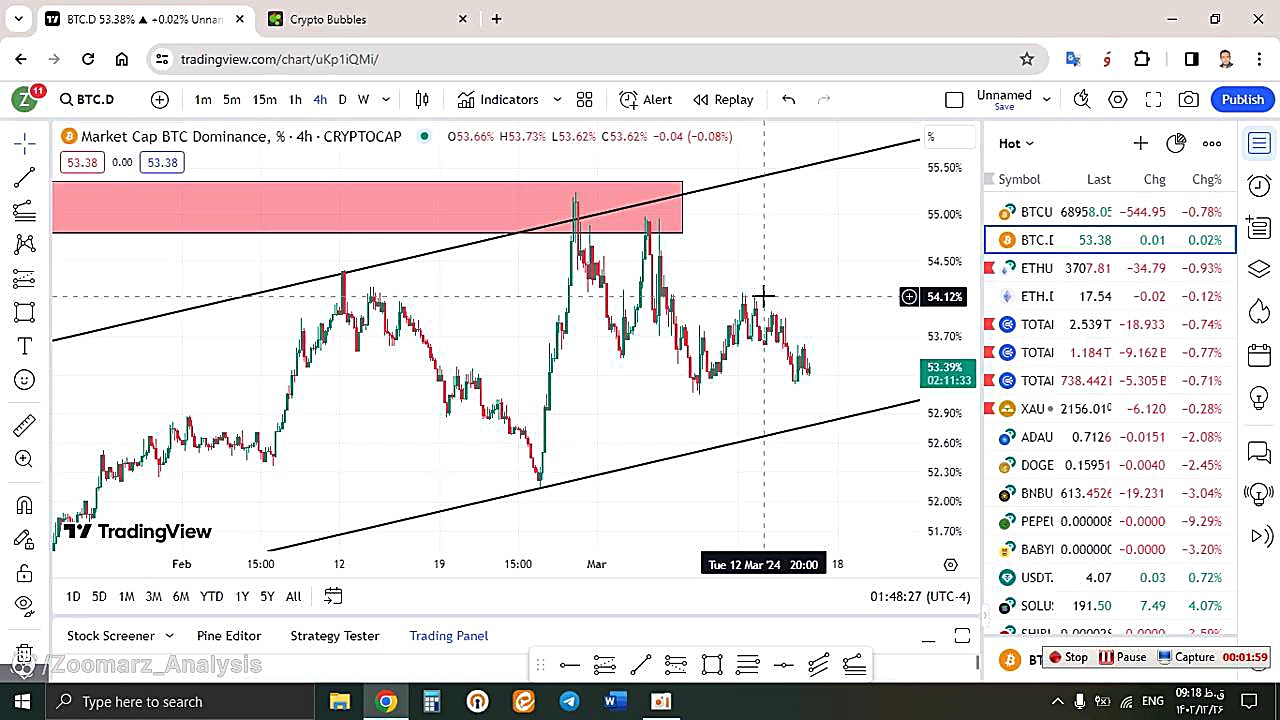
Task: Open the watchlist panel icon
Action: pyautogui.click(x=1259, y=144)
